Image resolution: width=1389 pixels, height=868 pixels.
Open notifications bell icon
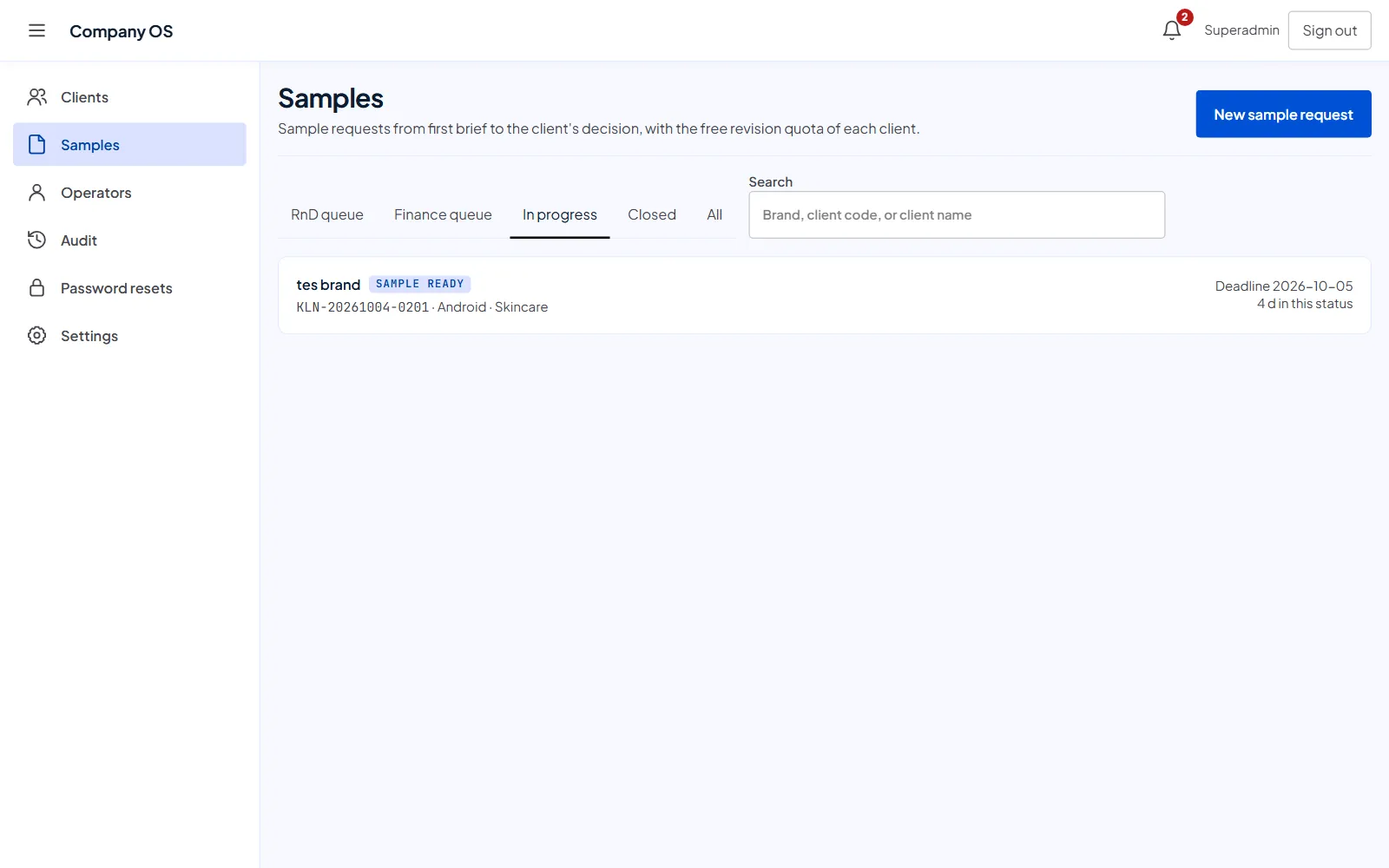tap(1172, 30)
